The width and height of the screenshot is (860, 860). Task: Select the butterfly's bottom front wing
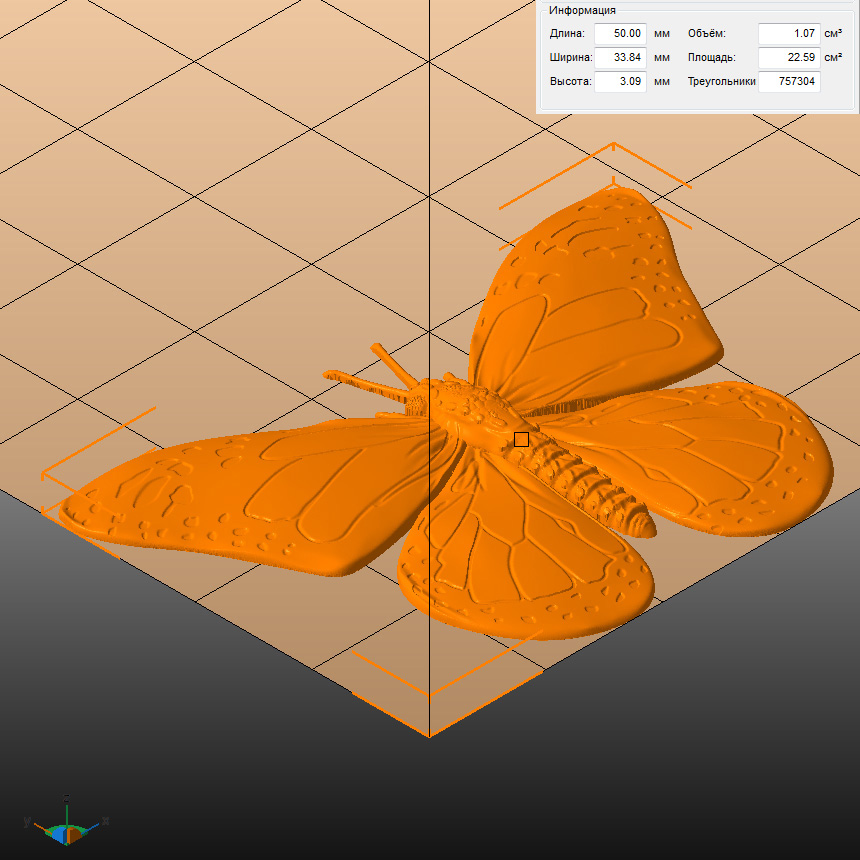(520, 570)
